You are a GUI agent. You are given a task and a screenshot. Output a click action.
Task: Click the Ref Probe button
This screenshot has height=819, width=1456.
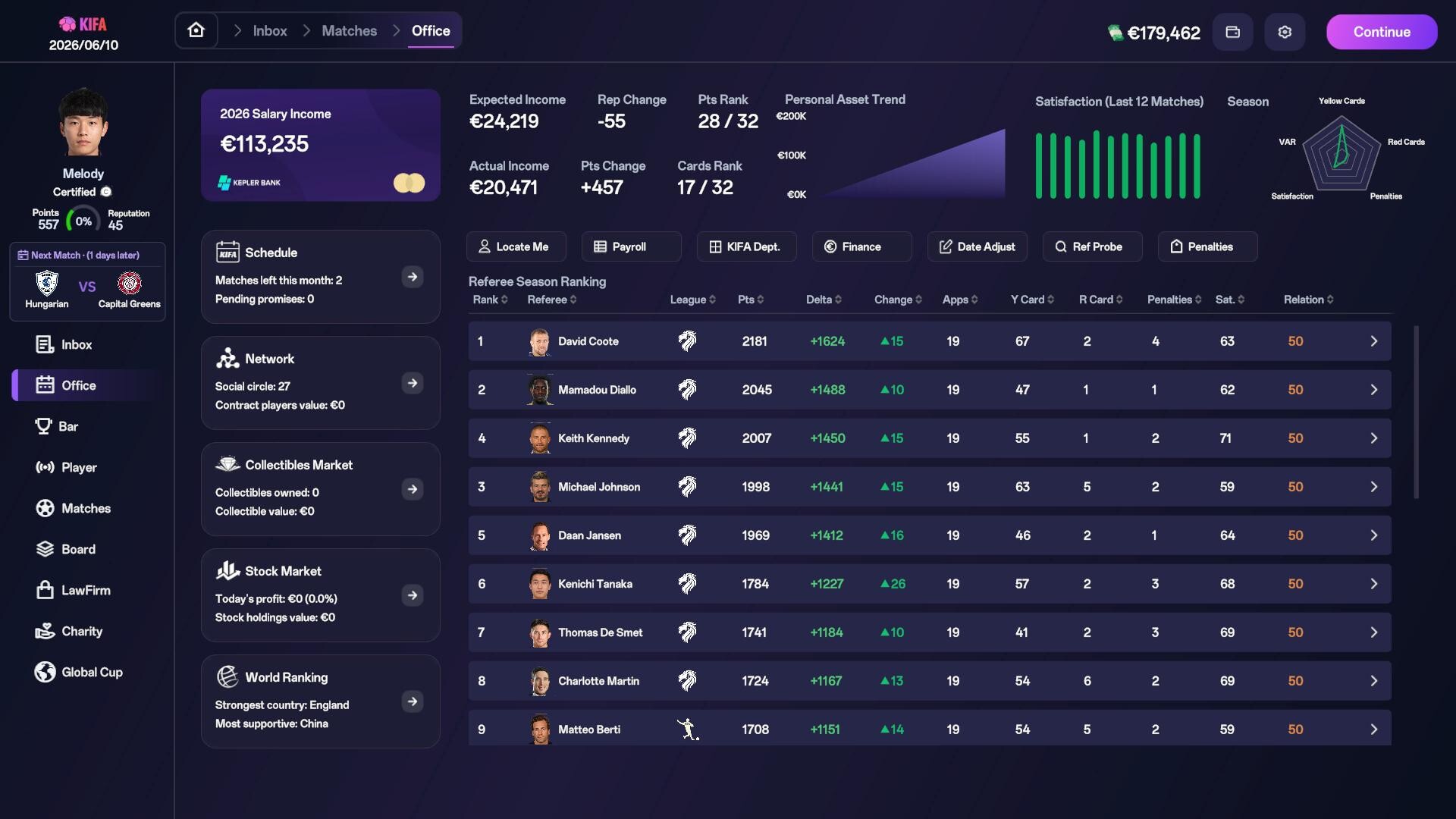[1092, 246]
